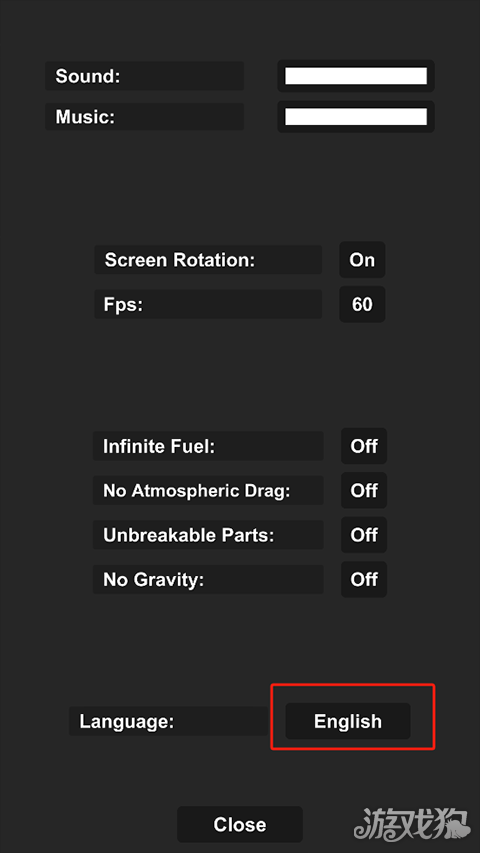Click the watermark logo in the corner
Screen dimensions: 480x853
tap(411, 824)
